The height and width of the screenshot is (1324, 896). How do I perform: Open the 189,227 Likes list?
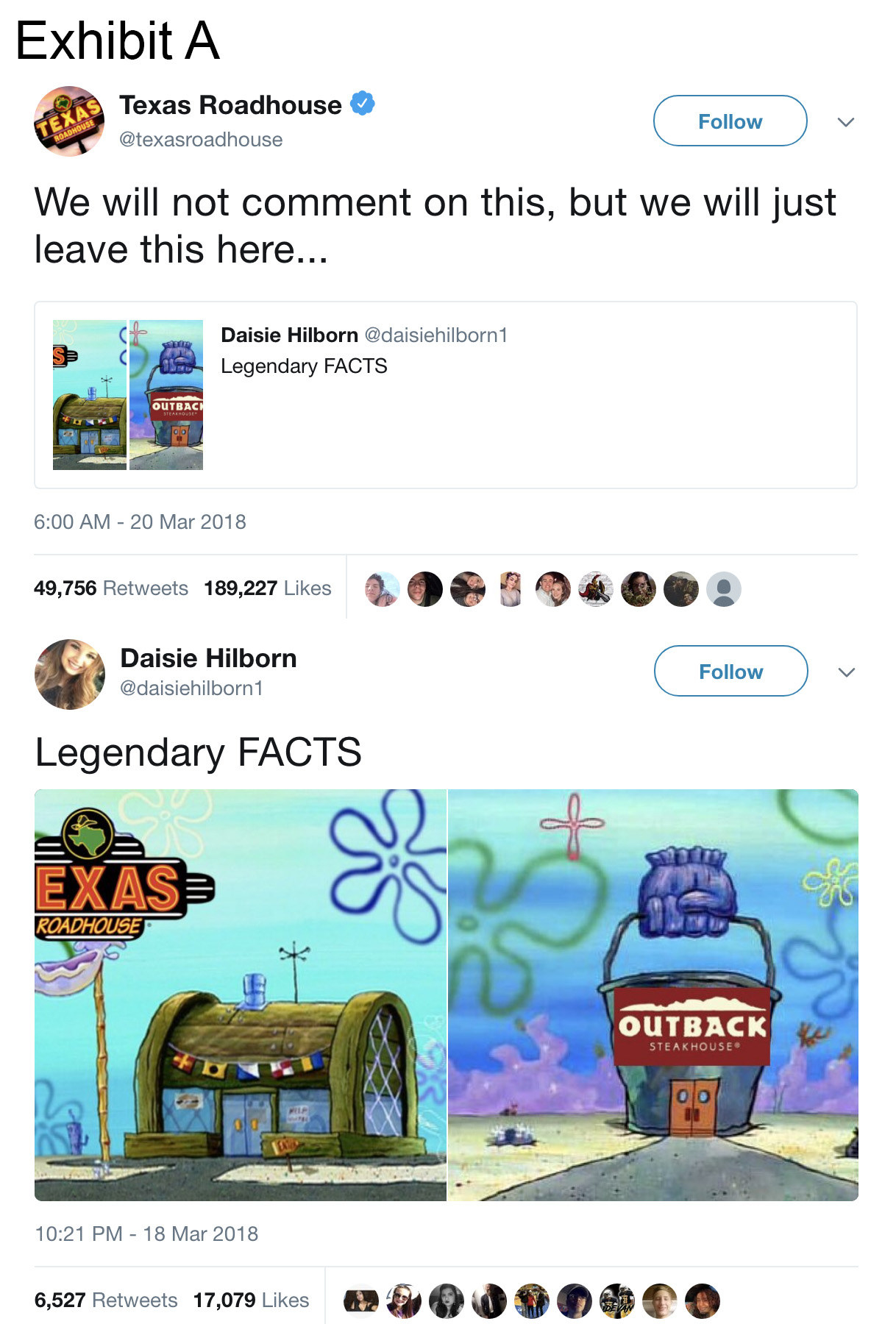[x=268, y=588]
